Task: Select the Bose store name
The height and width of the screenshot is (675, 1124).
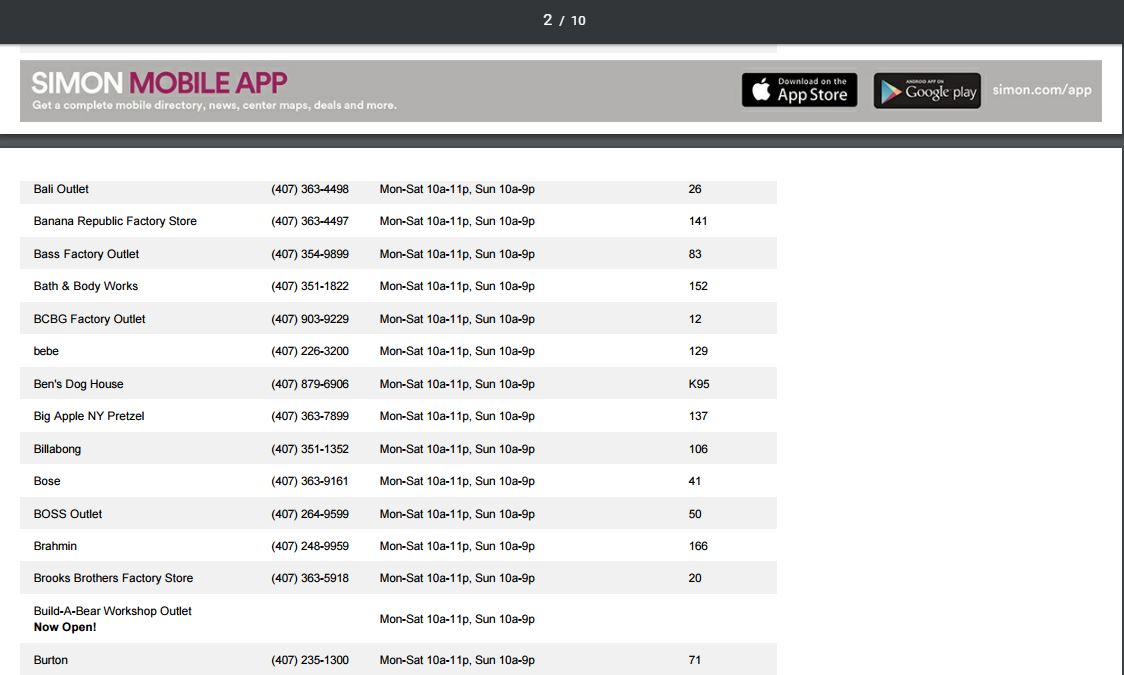Action: 47,481
